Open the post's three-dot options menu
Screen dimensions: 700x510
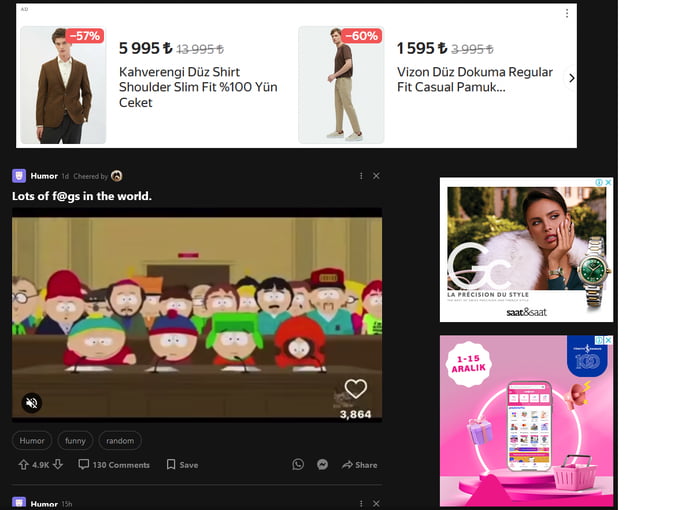click(361, 176)
